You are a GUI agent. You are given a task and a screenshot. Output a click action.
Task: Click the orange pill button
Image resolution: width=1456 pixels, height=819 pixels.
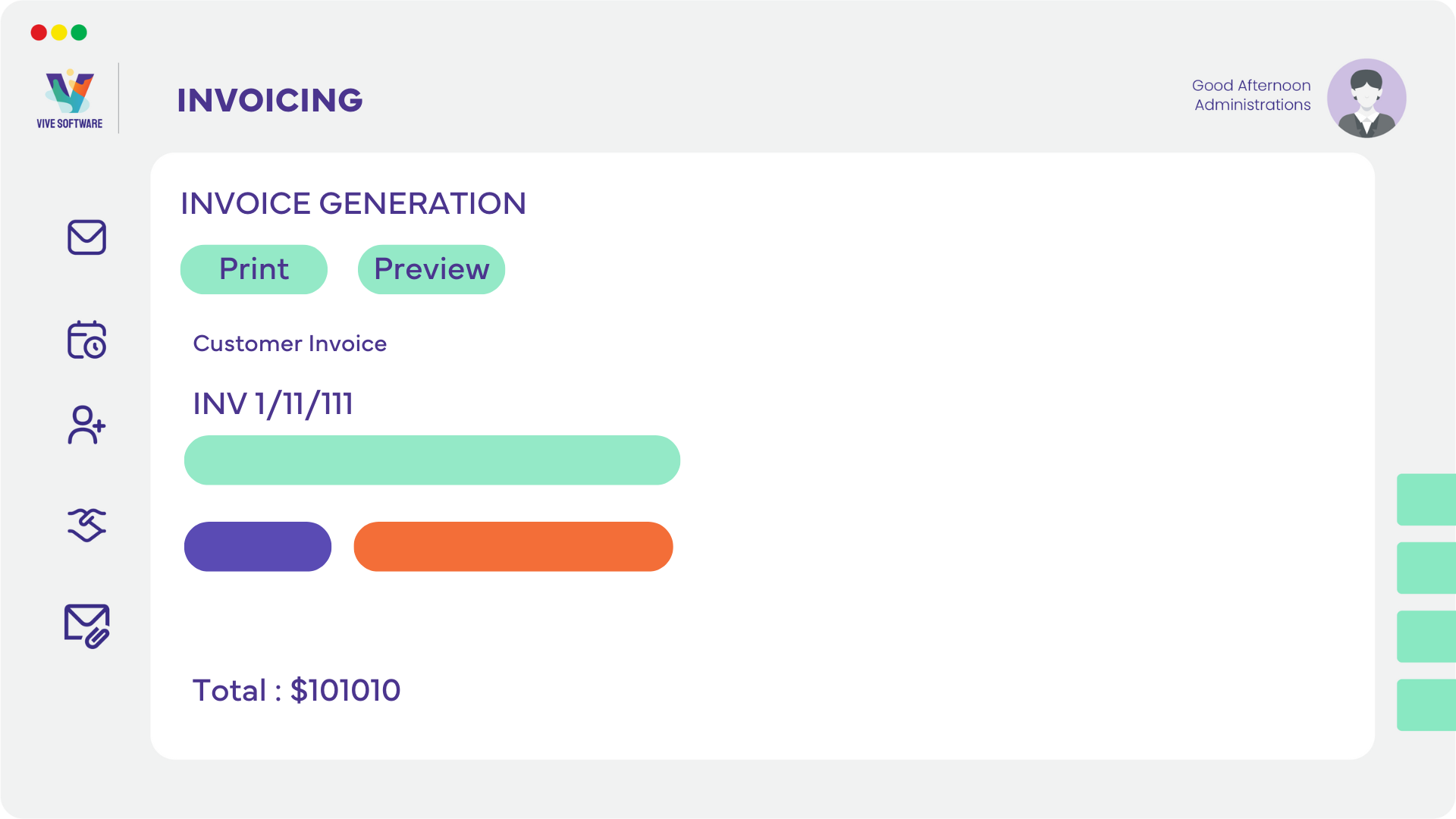coord(513,547)
